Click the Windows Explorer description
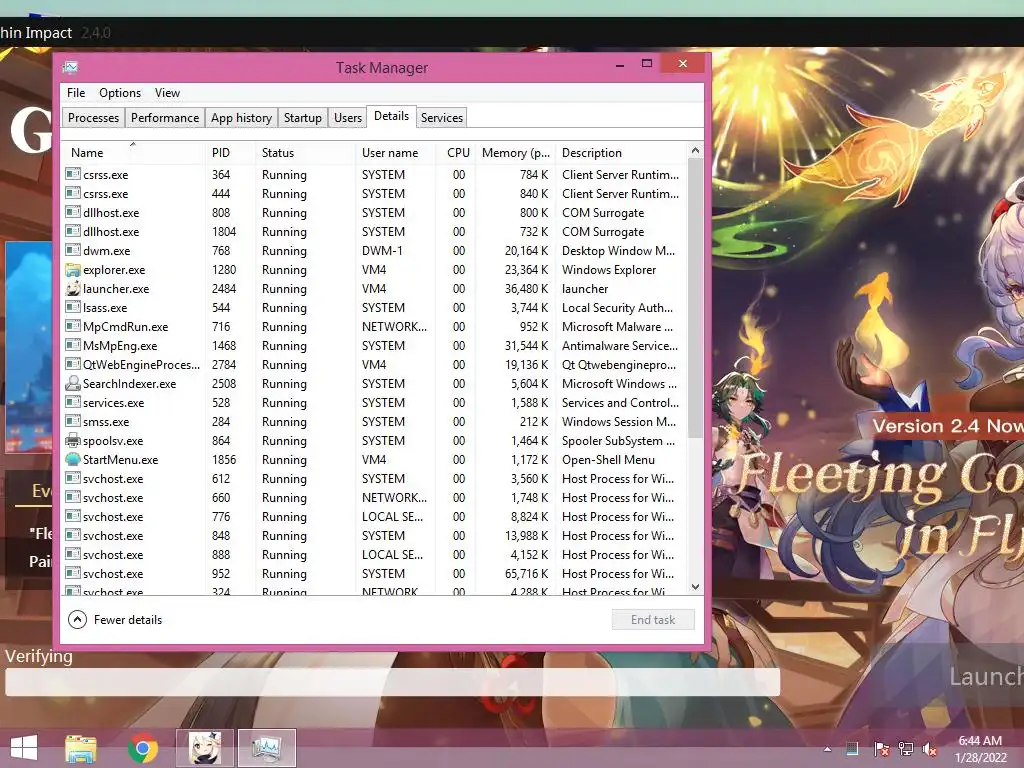This screenshot has width=1024, height=768. (609, 270)
